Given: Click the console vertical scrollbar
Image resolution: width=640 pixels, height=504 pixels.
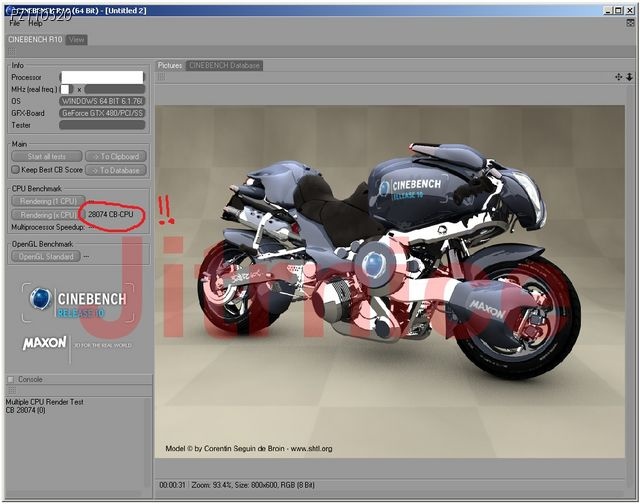Looking at the screenshot, I should click(x=148, y=443).
